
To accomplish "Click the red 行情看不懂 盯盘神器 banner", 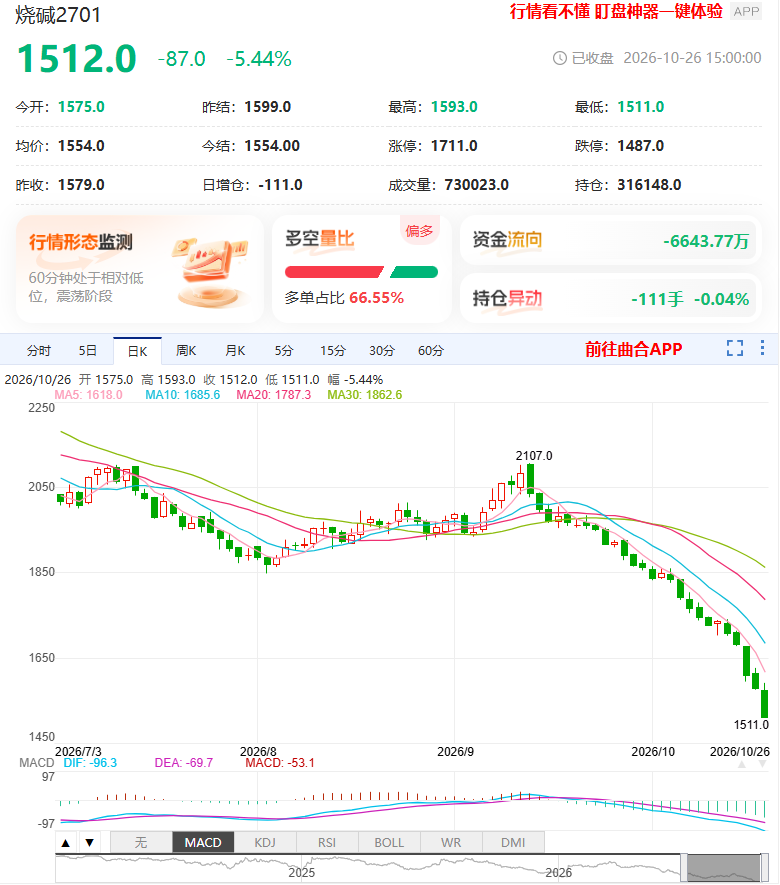I will [616, 11].
